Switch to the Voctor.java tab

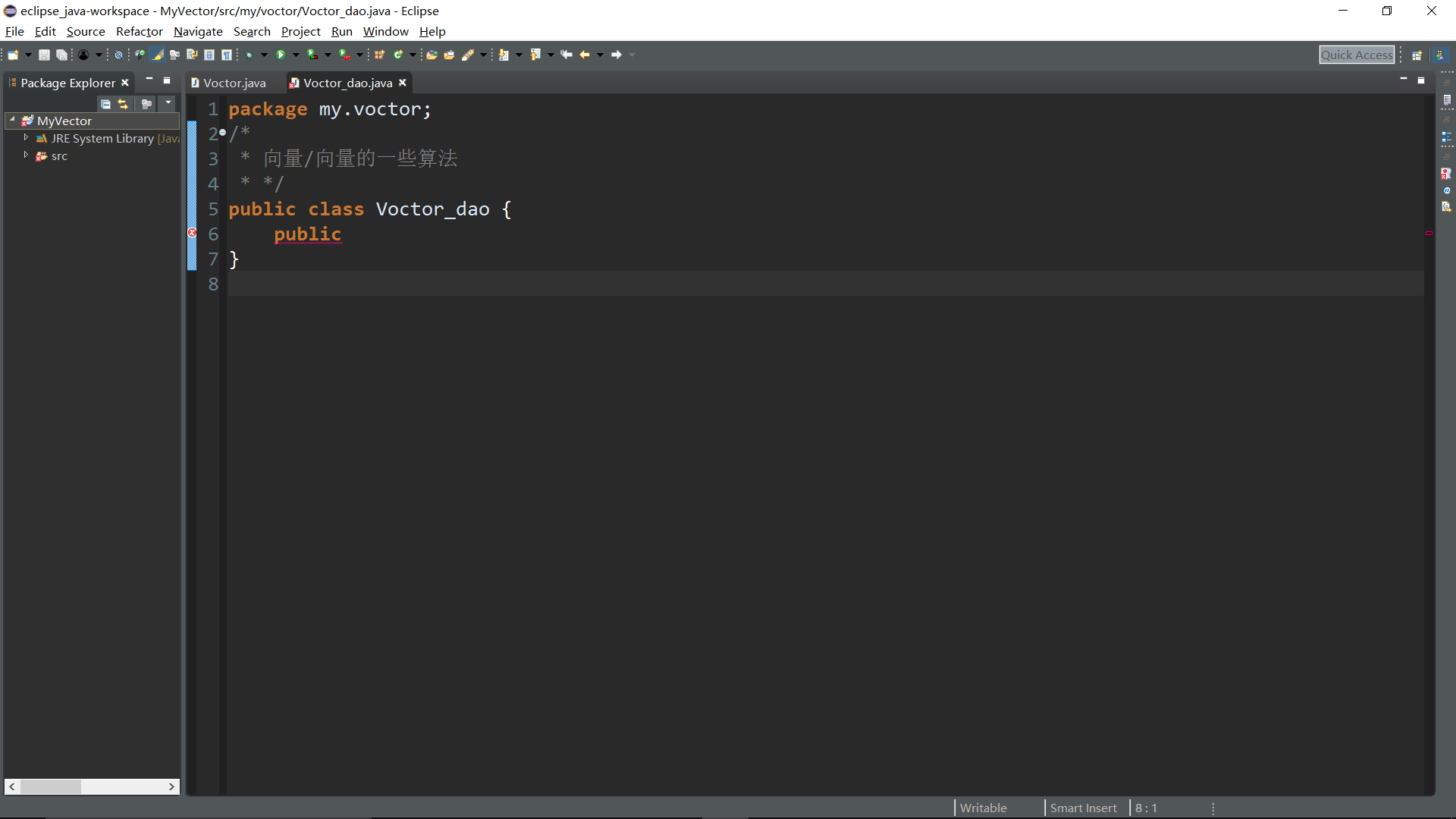(x=234, y=83)
